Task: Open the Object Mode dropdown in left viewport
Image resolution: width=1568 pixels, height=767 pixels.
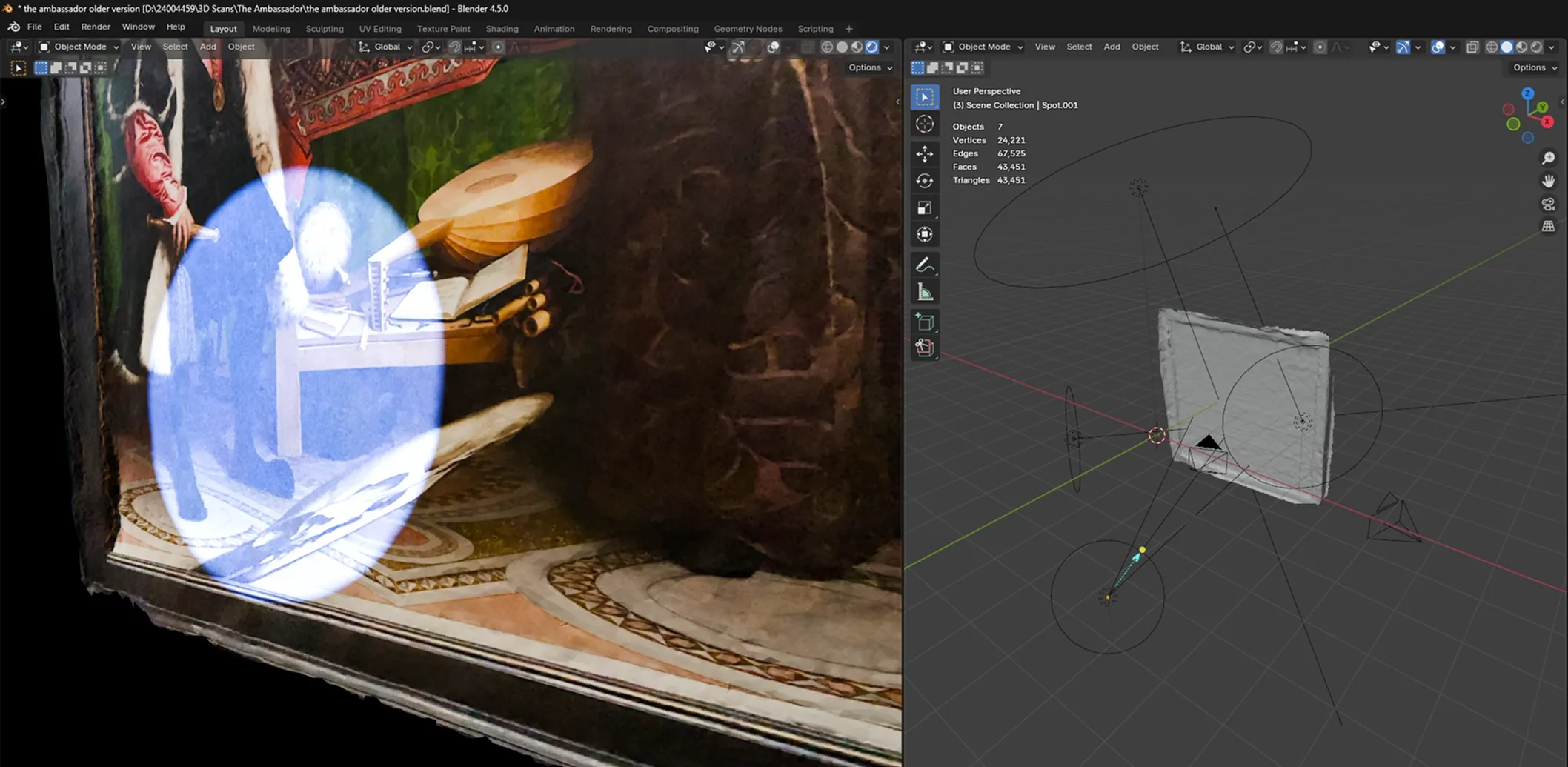Action: click(x=79, y=47)
